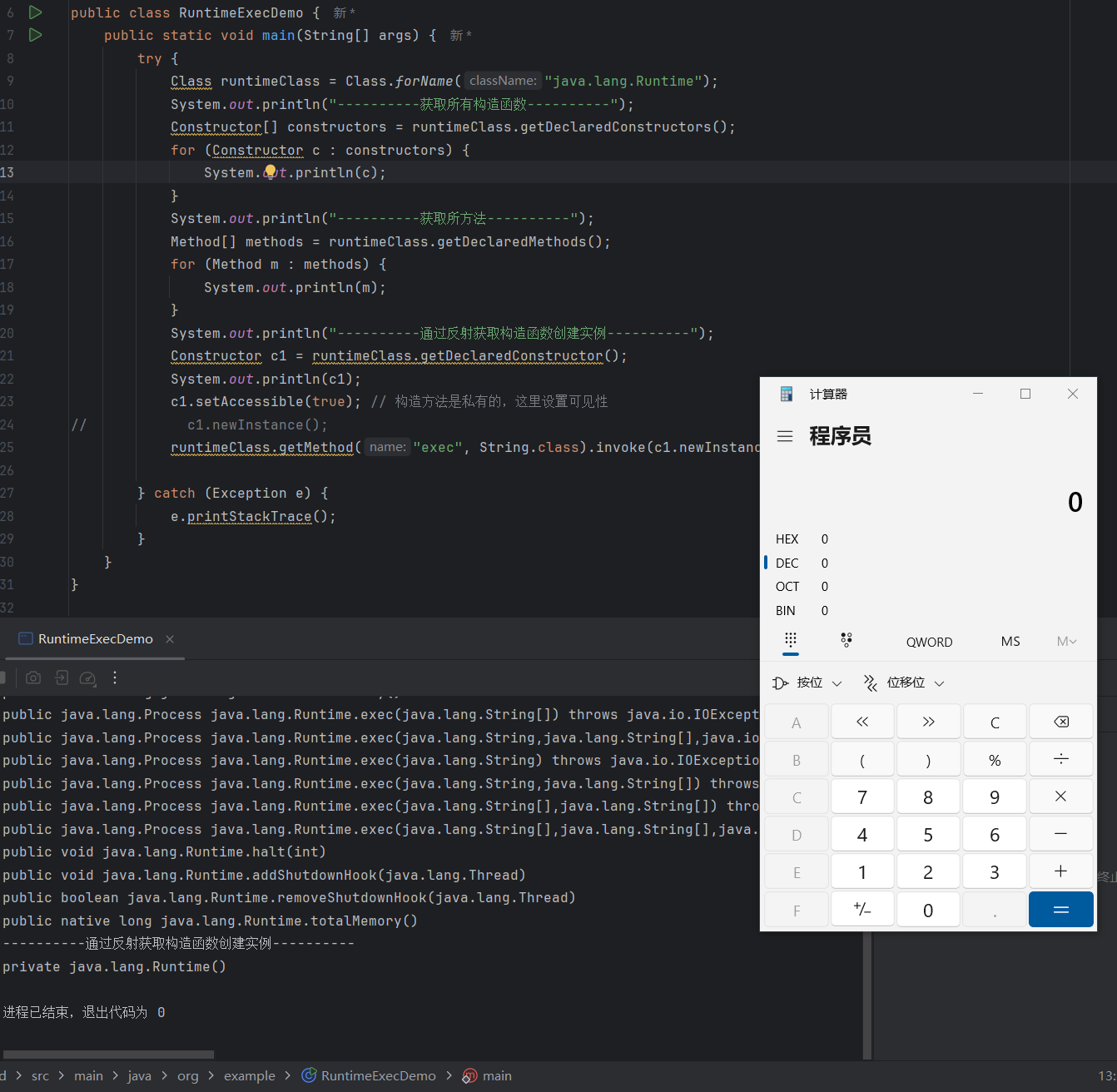Image resolution: width=1117 pixels, height=1092 pixels.
Task: Select the HEX number base
Action: [x=928, y=539]
